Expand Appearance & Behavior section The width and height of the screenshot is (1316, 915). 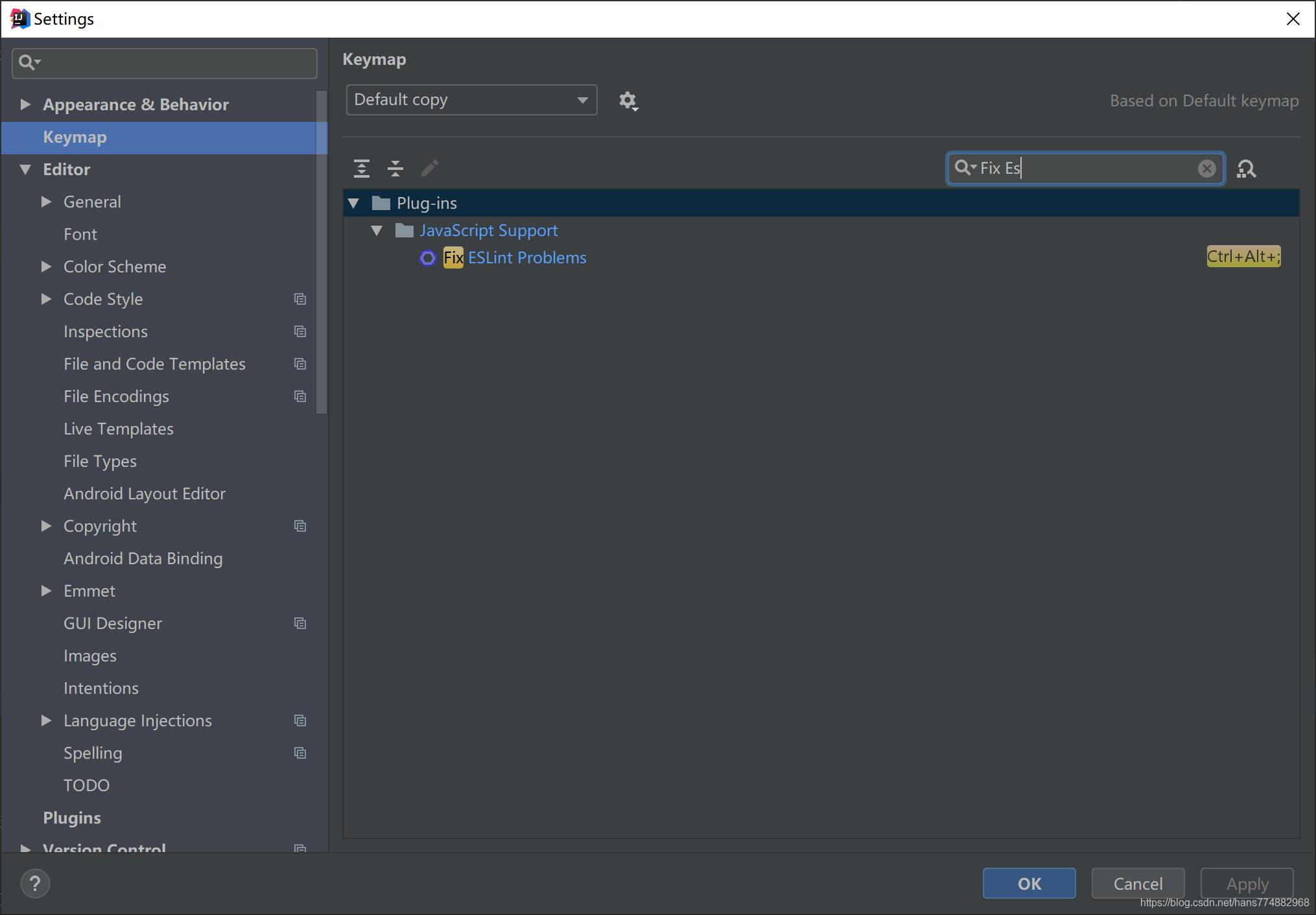(x=25, y=104)
